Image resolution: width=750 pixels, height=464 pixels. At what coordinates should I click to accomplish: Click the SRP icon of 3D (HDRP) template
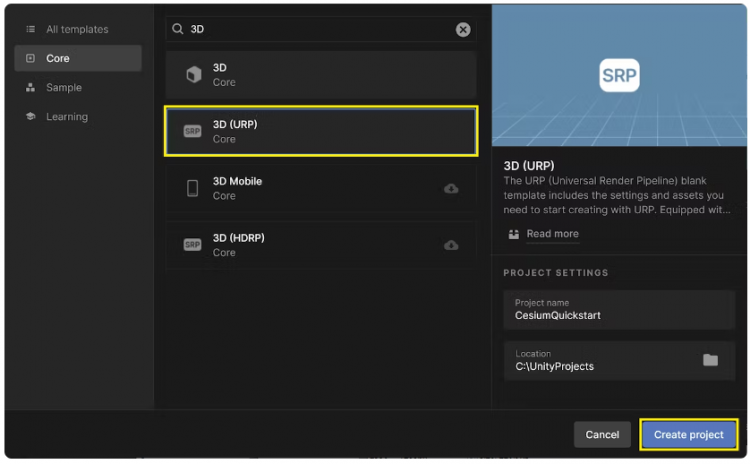pyautogui.click(x=193, y=245)
